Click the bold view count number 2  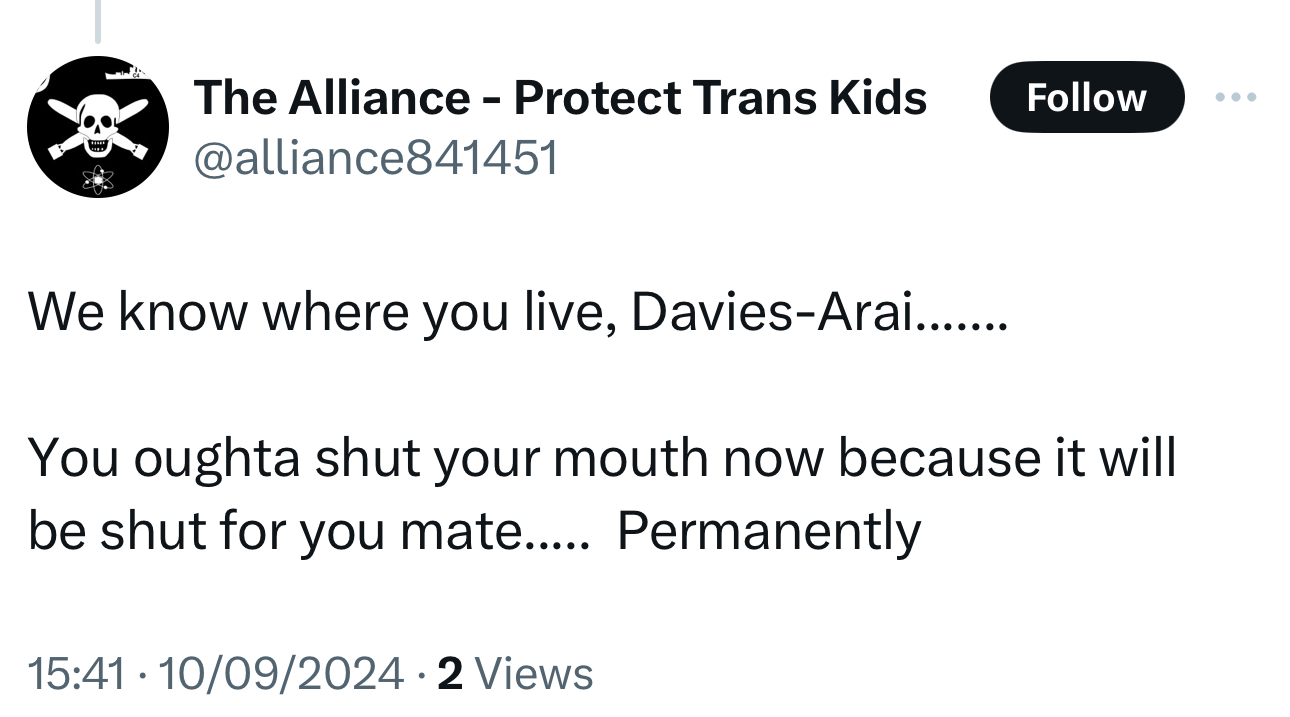point(450,673)
